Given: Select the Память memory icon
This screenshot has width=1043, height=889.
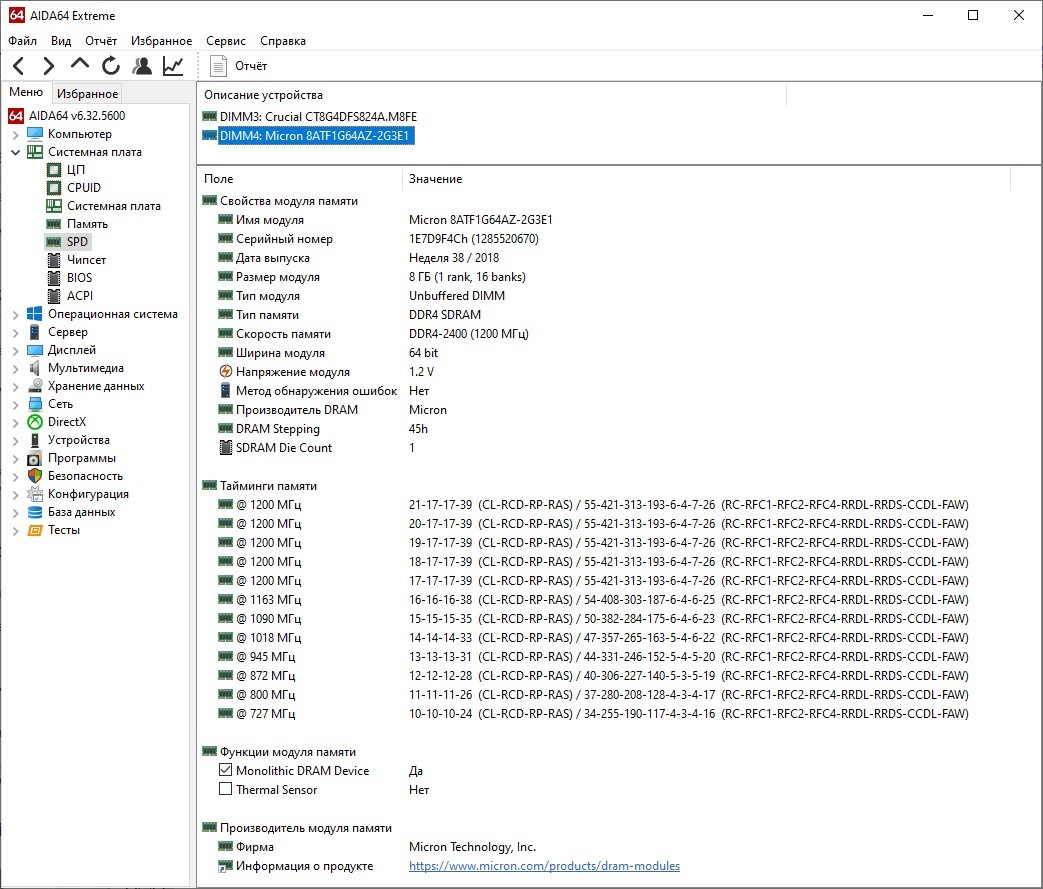Looking at the screenshot, I should (x=54, y=224).
